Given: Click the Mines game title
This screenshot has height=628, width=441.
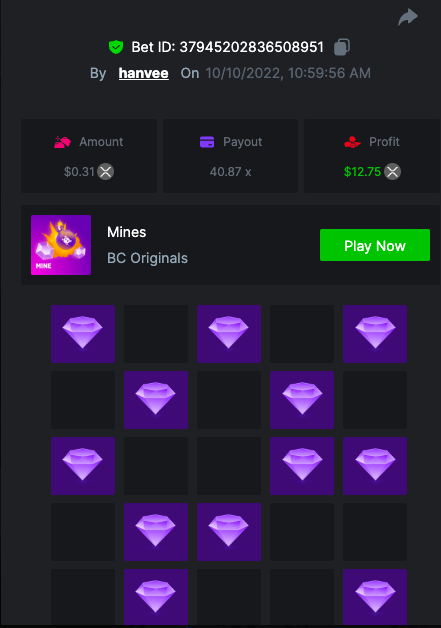Looking at the screenshot, I should pyautogui.click(x=127, y=232).
